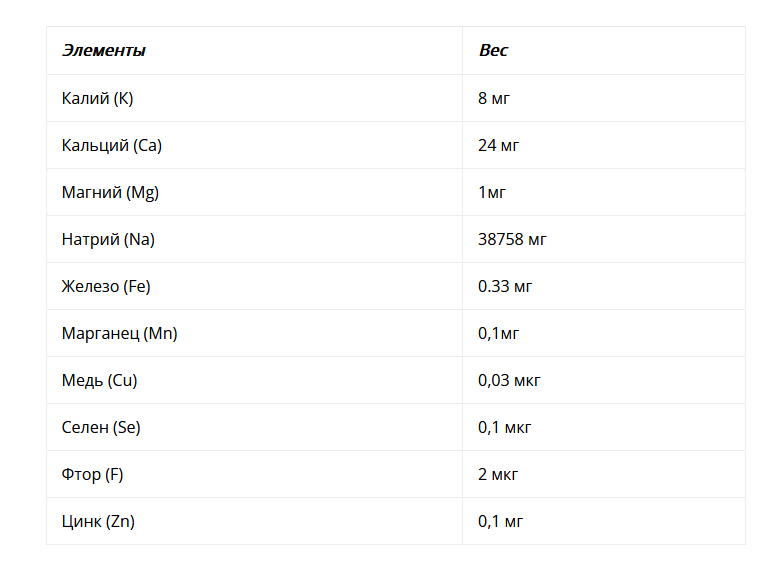776x563 pixels.
Task: Click the 8 мг value
Action: (493, 98)
